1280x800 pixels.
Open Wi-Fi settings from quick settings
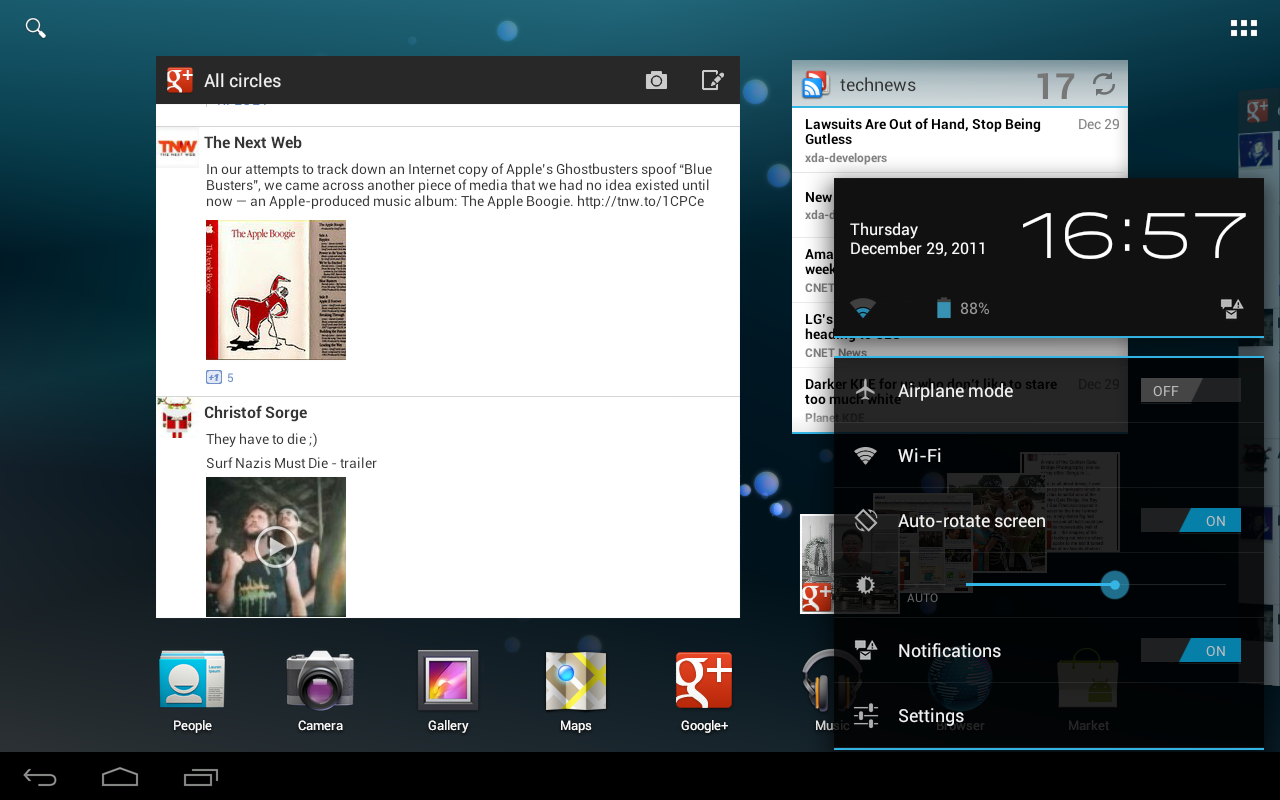pyautogui.click(x=1049, y=456)
